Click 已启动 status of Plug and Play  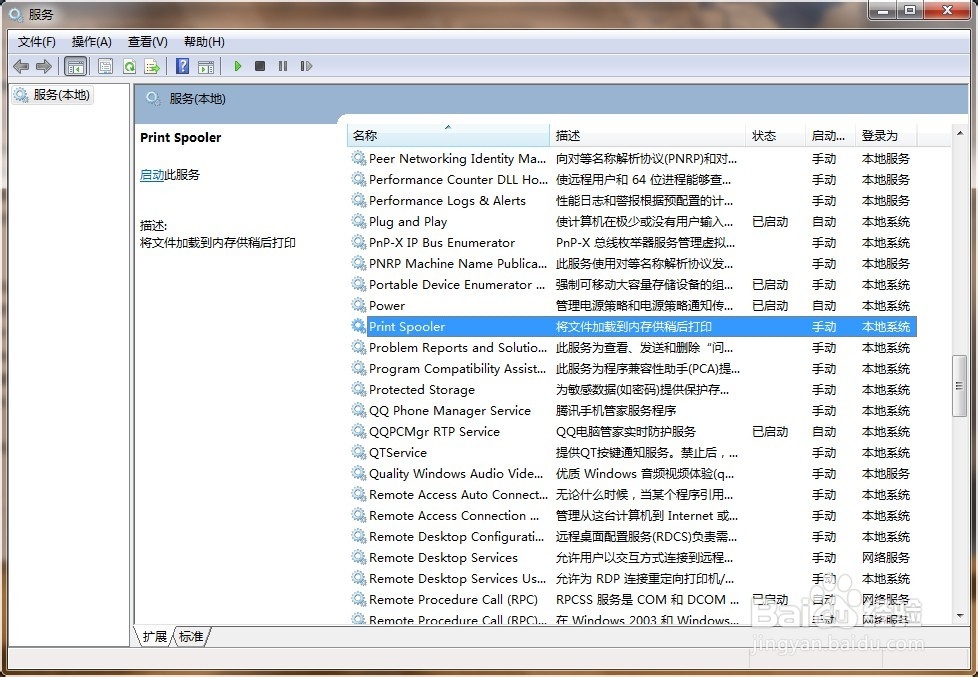(x=770, y=222)
